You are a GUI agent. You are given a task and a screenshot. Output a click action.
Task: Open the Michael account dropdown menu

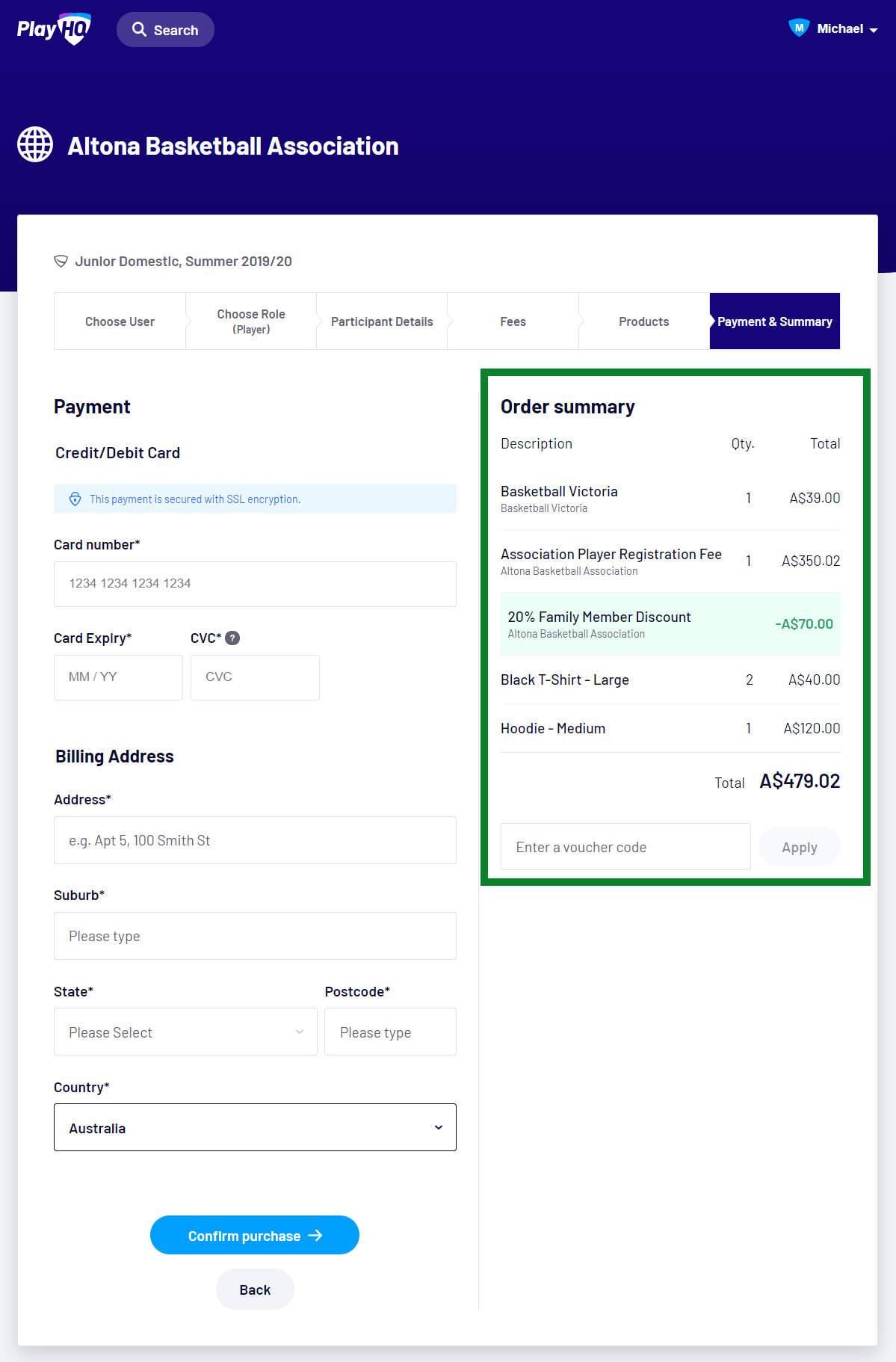(x=847, y=29)
